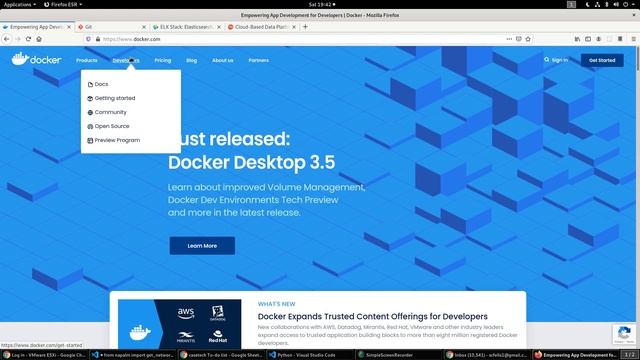
Task: Toggle the night light moon icon
Action: (587, 4)
